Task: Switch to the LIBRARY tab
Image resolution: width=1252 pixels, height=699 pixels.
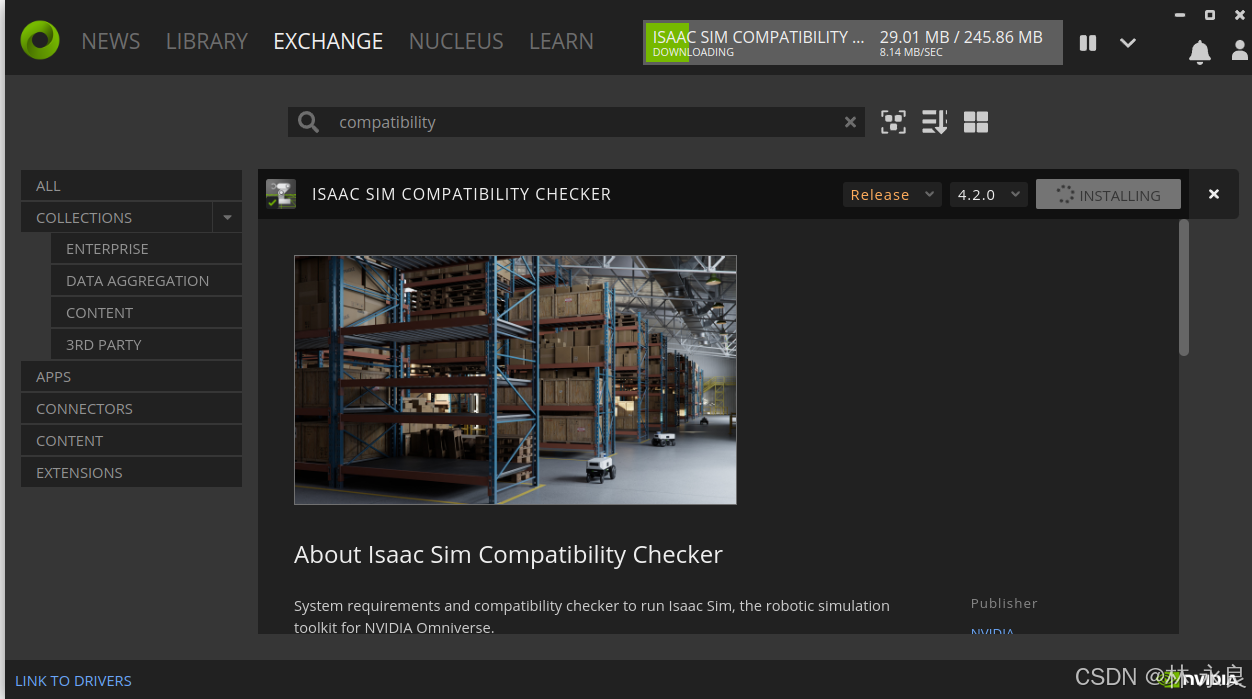Action: coord(207,41)
